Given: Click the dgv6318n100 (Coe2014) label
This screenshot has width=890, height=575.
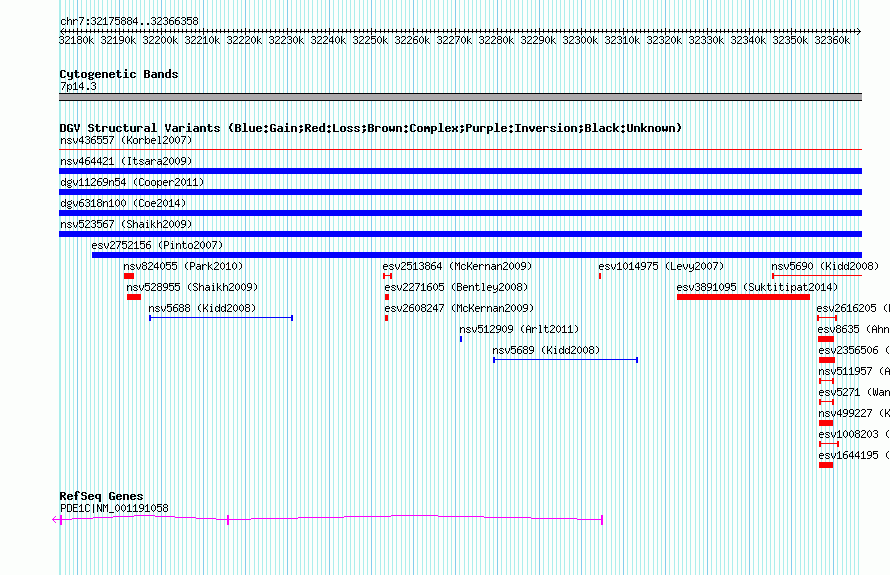Looking at the screenshot, I should point(123,203).
